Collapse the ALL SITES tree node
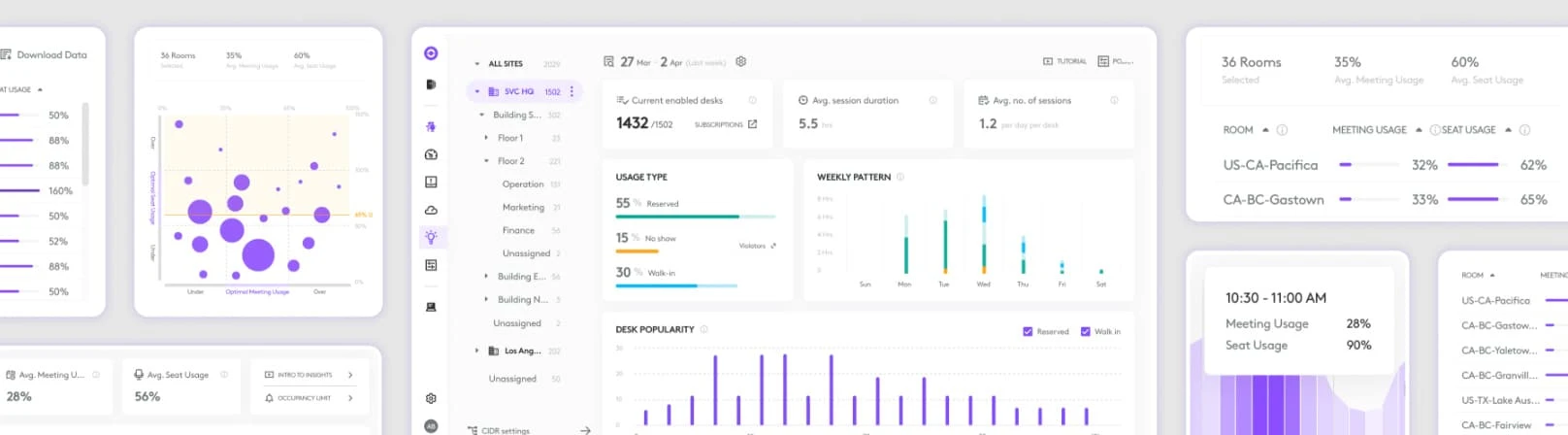The height and width of the screenshot is (435, 1568). (x=477, y=64)
